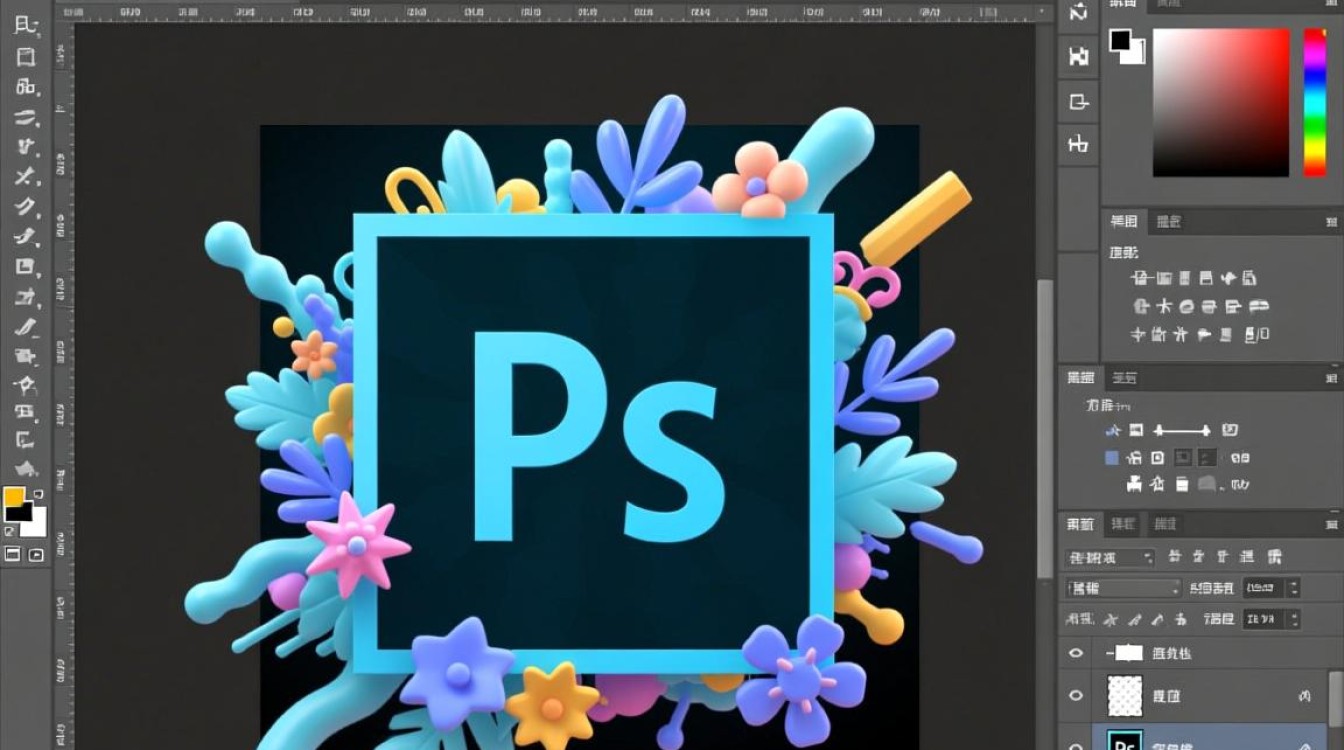Open the panel menu button above the color picker
The width and height of the screenshot is (1344, 750).
tap(1334, 6)
